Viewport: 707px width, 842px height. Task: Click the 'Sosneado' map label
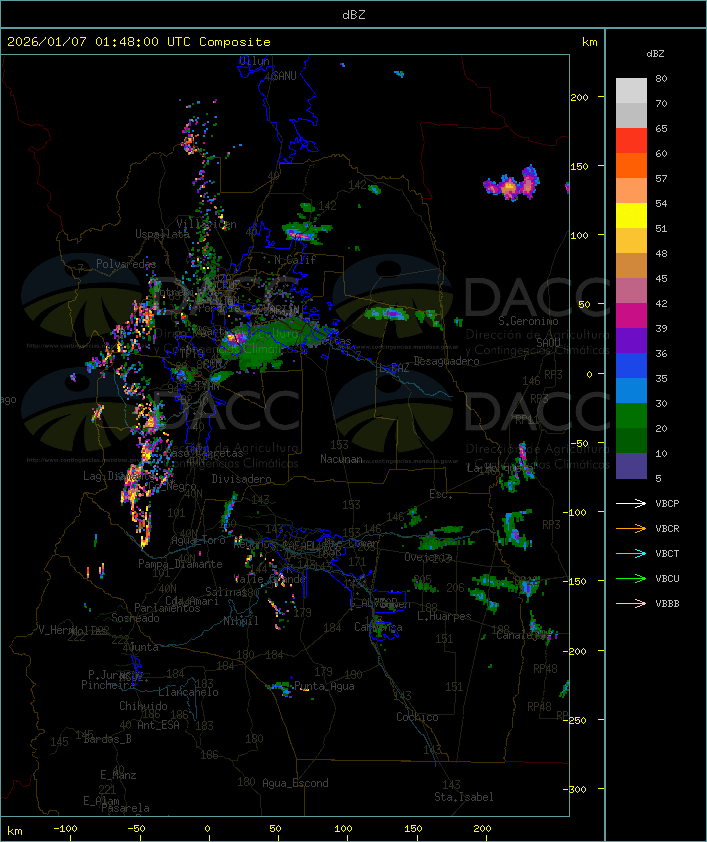(x=135, y=618)
